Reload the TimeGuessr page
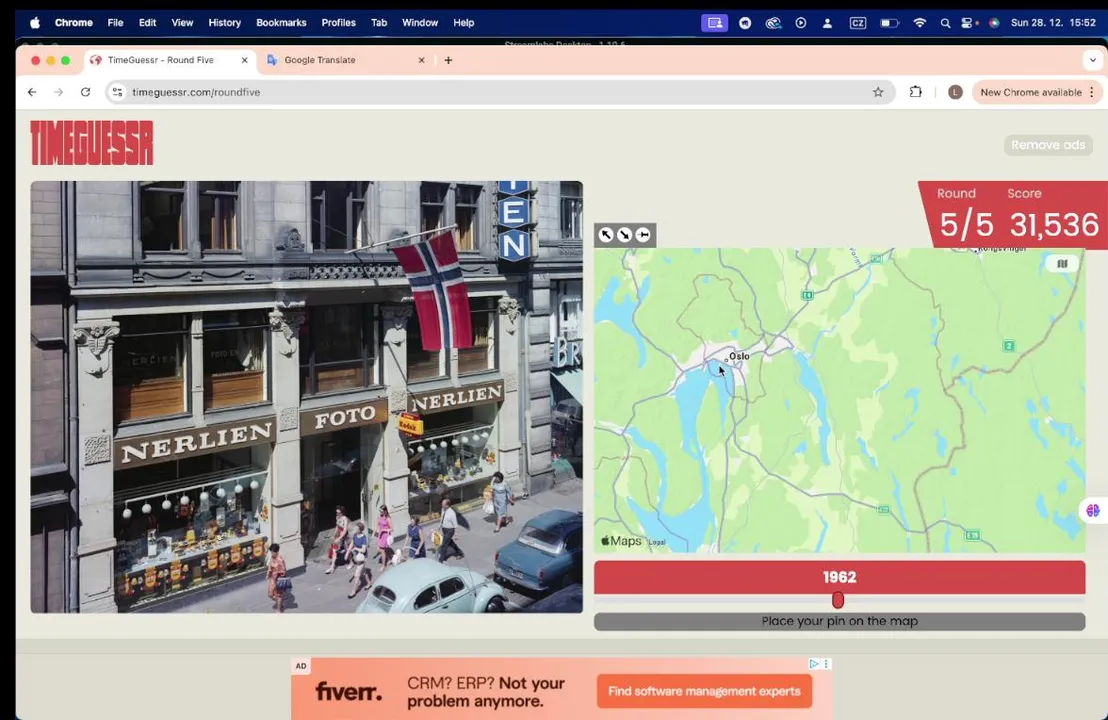This screenshot has width=1108, height=720. 86,92
